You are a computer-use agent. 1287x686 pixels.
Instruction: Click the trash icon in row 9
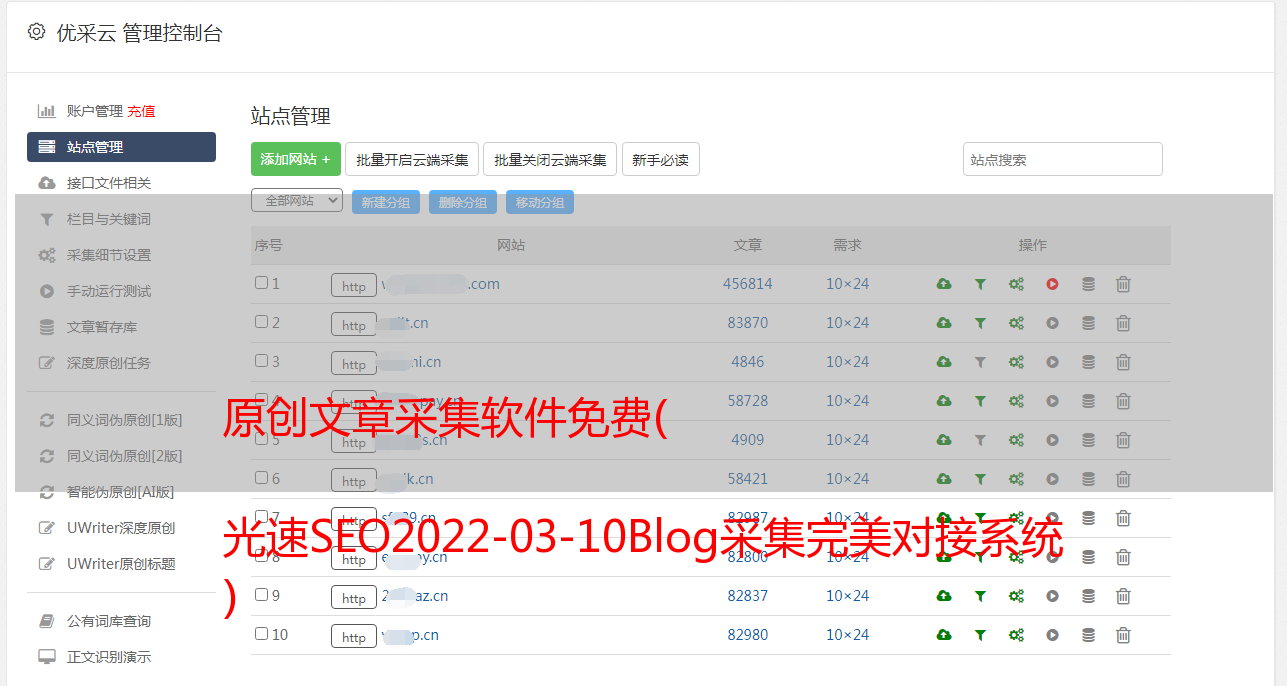(1123, 596)
